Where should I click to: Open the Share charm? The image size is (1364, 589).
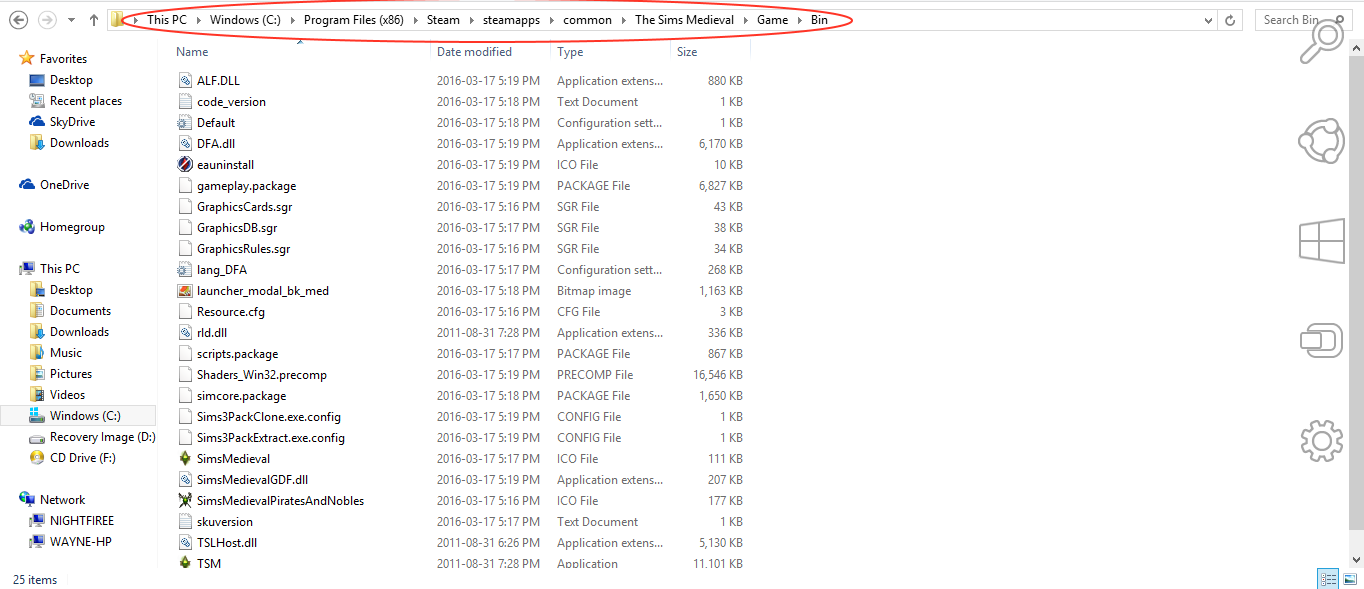point(1321,141)
